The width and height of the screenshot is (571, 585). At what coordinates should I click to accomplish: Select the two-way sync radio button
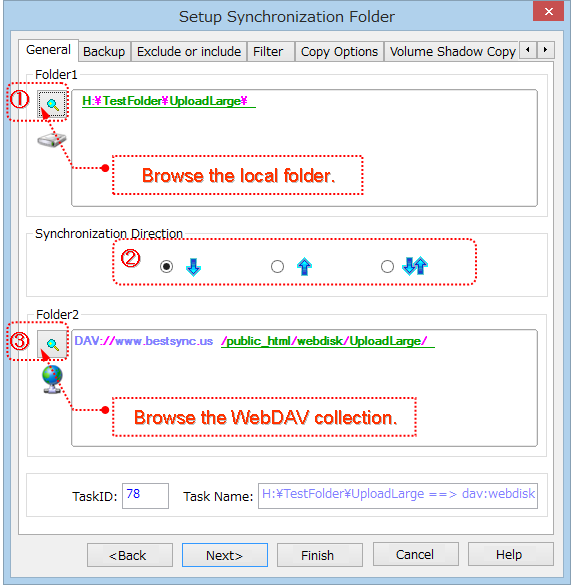[x=387, y=266]
